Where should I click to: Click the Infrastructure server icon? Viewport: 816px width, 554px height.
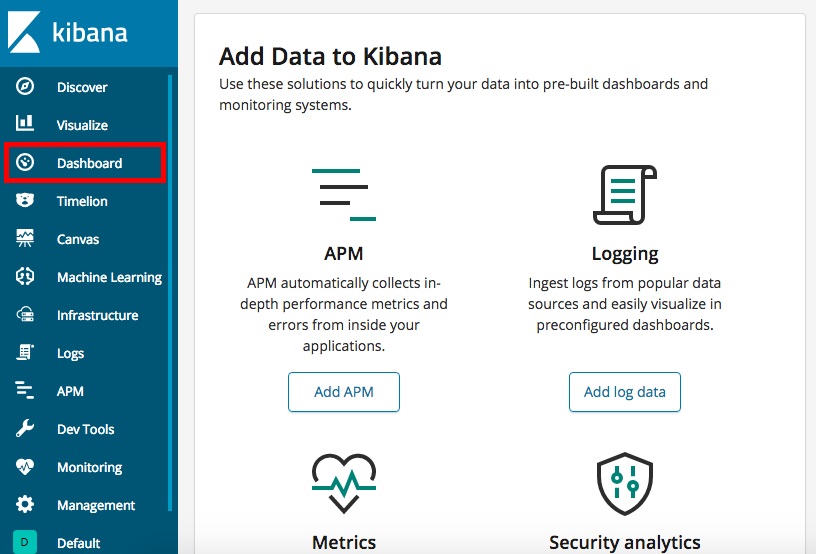coord(24,314)
